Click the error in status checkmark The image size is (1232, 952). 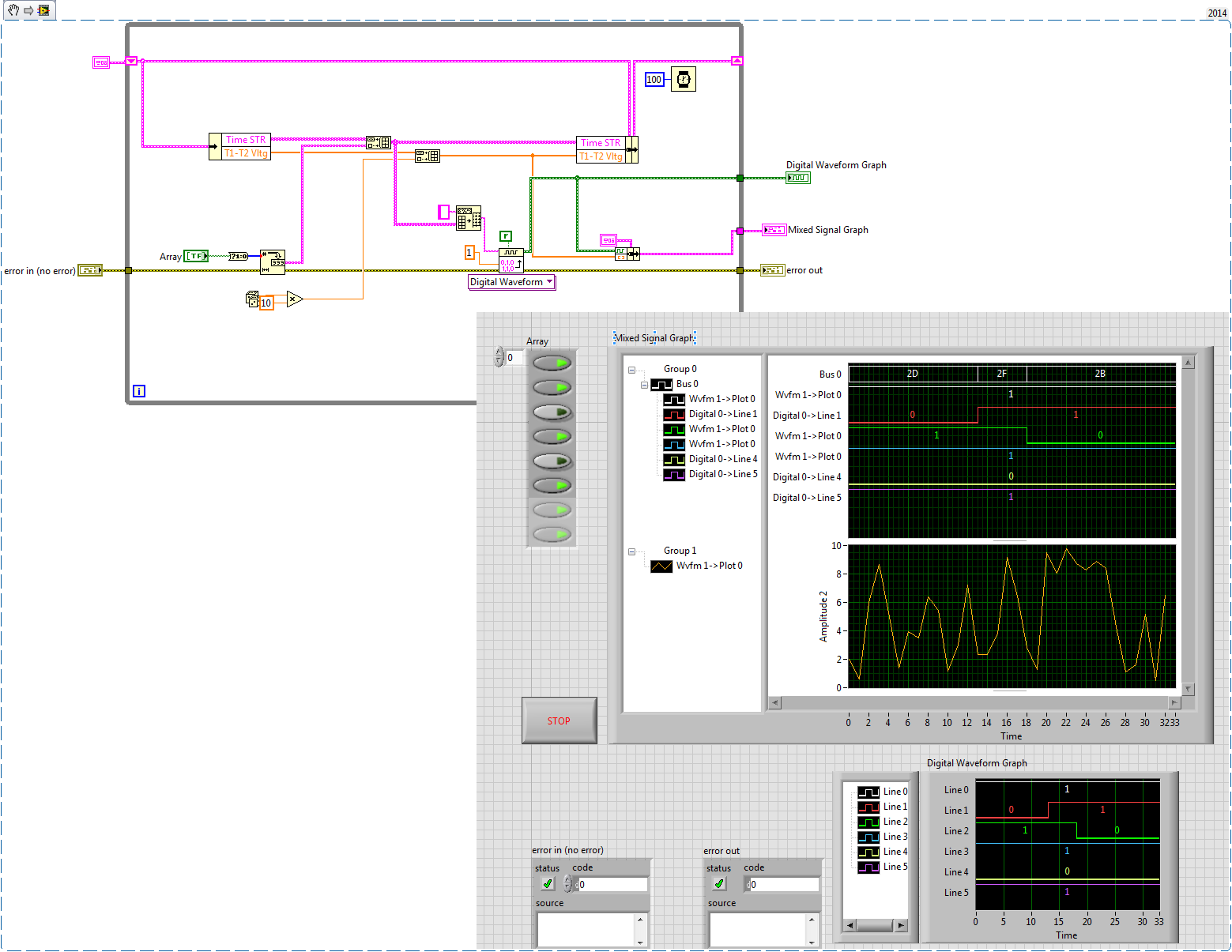[x=547, y=883]
